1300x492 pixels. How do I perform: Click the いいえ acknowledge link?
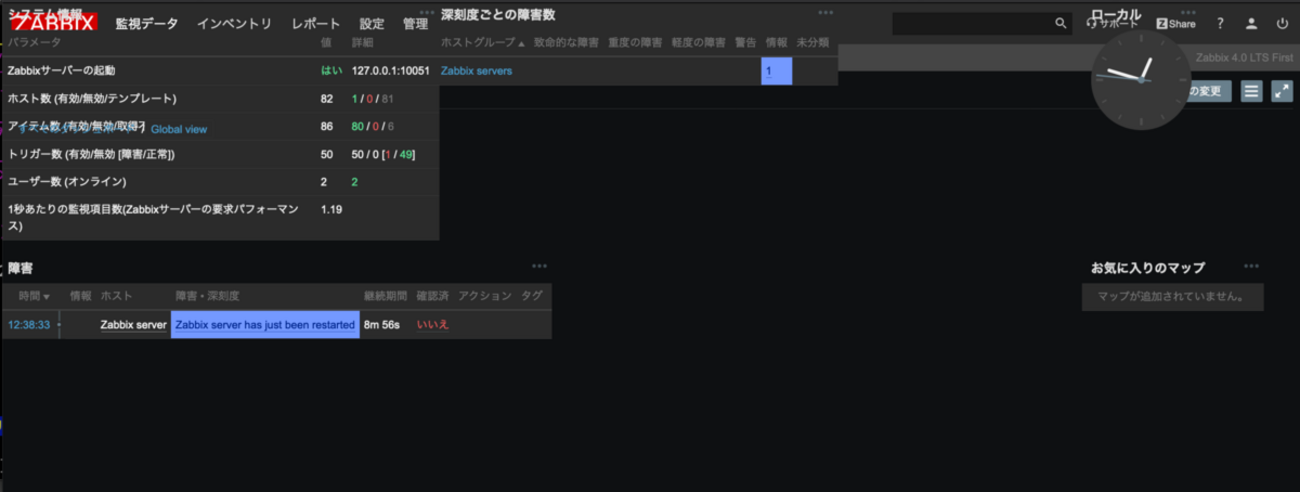(x=432, y=325)
